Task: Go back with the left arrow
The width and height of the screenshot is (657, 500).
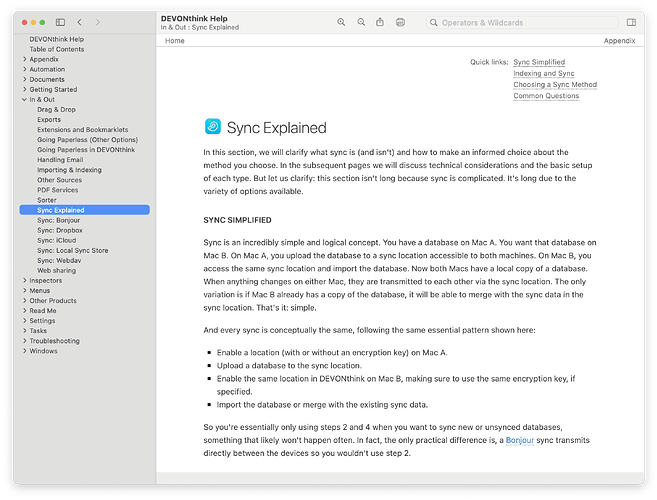Action: click(x=81, y=22)
